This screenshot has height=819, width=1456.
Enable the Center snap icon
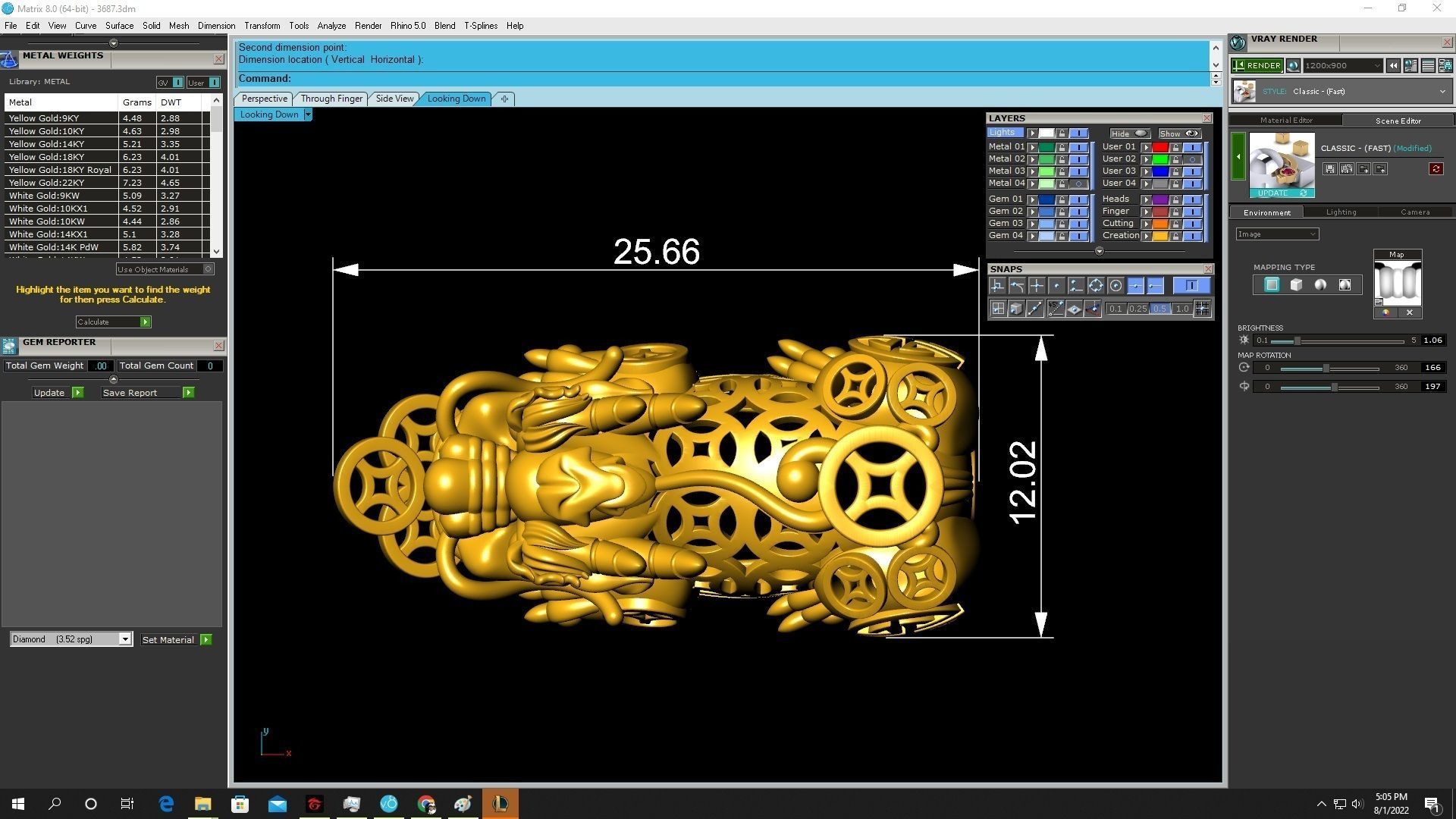[x=1116, y=286]
